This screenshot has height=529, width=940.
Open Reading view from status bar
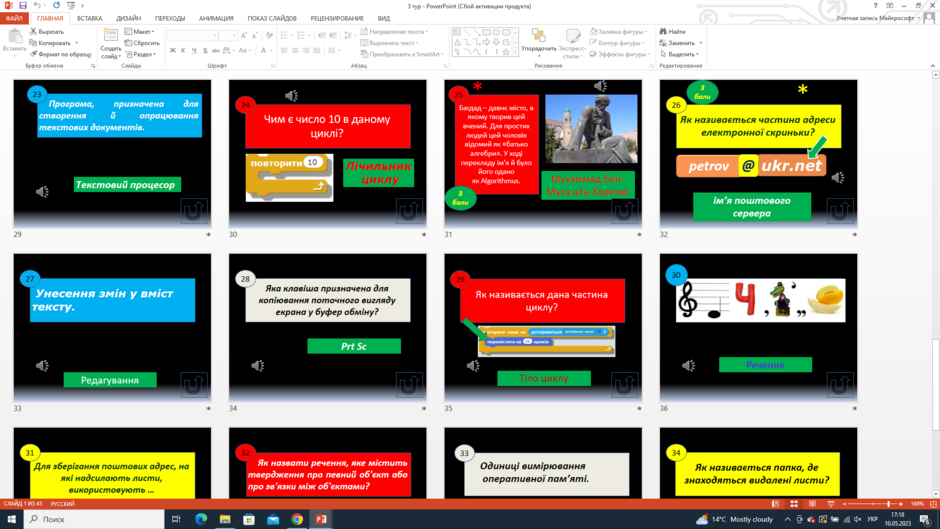pos(812,504)
